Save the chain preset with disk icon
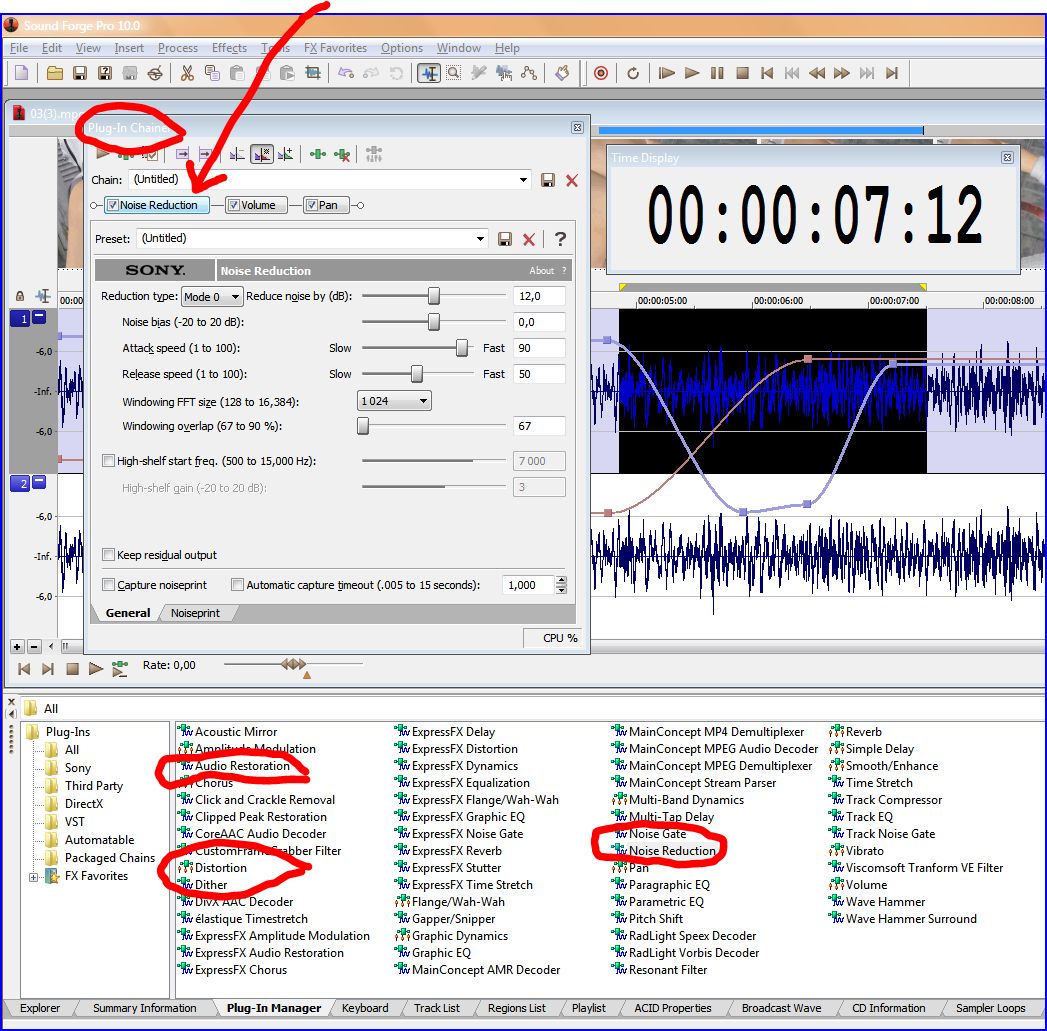The height and width of the screenshot is (1031, 1047). (548, 180)
